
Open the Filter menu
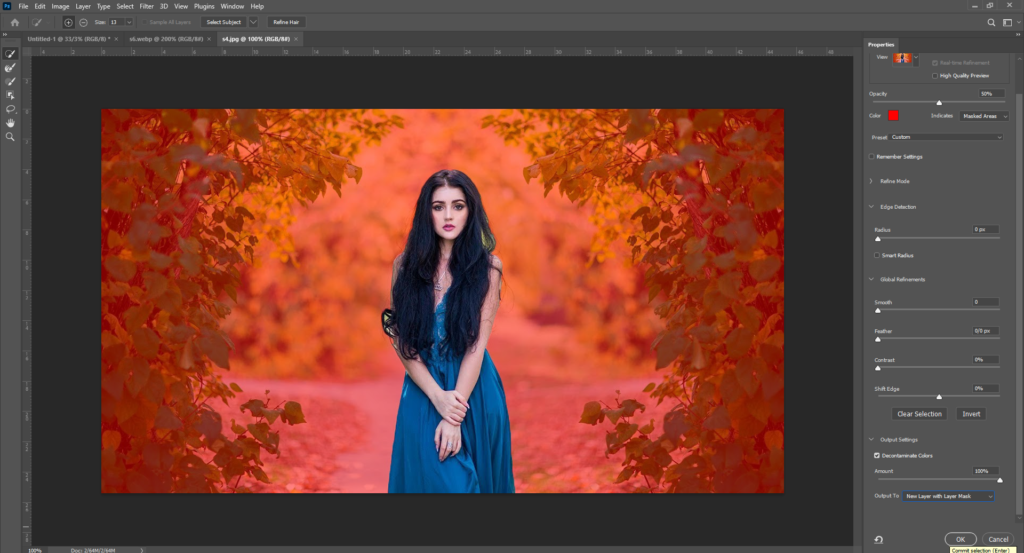click(x=145, y=6)
